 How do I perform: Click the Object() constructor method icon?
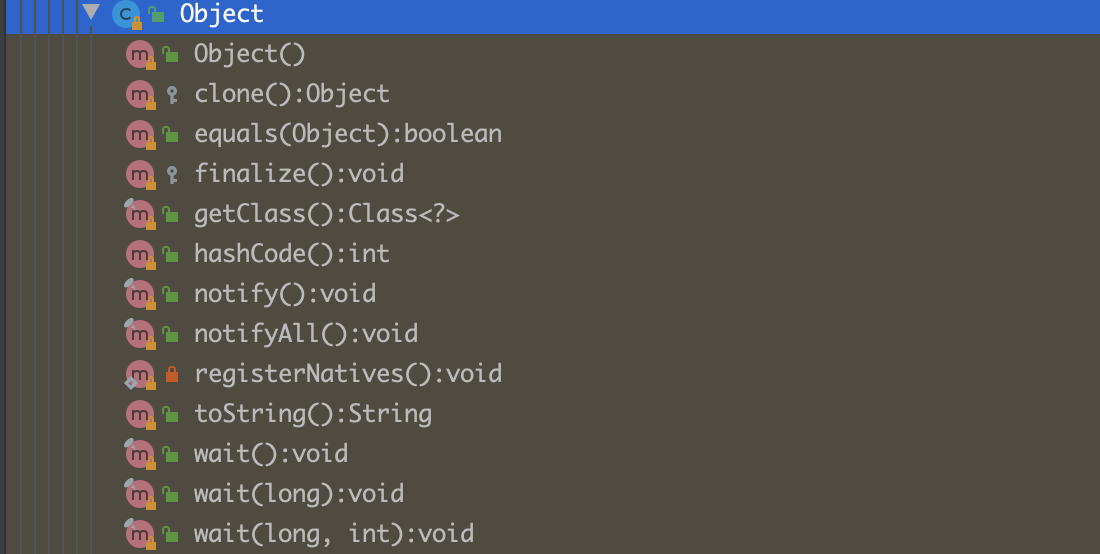(139, 55)
